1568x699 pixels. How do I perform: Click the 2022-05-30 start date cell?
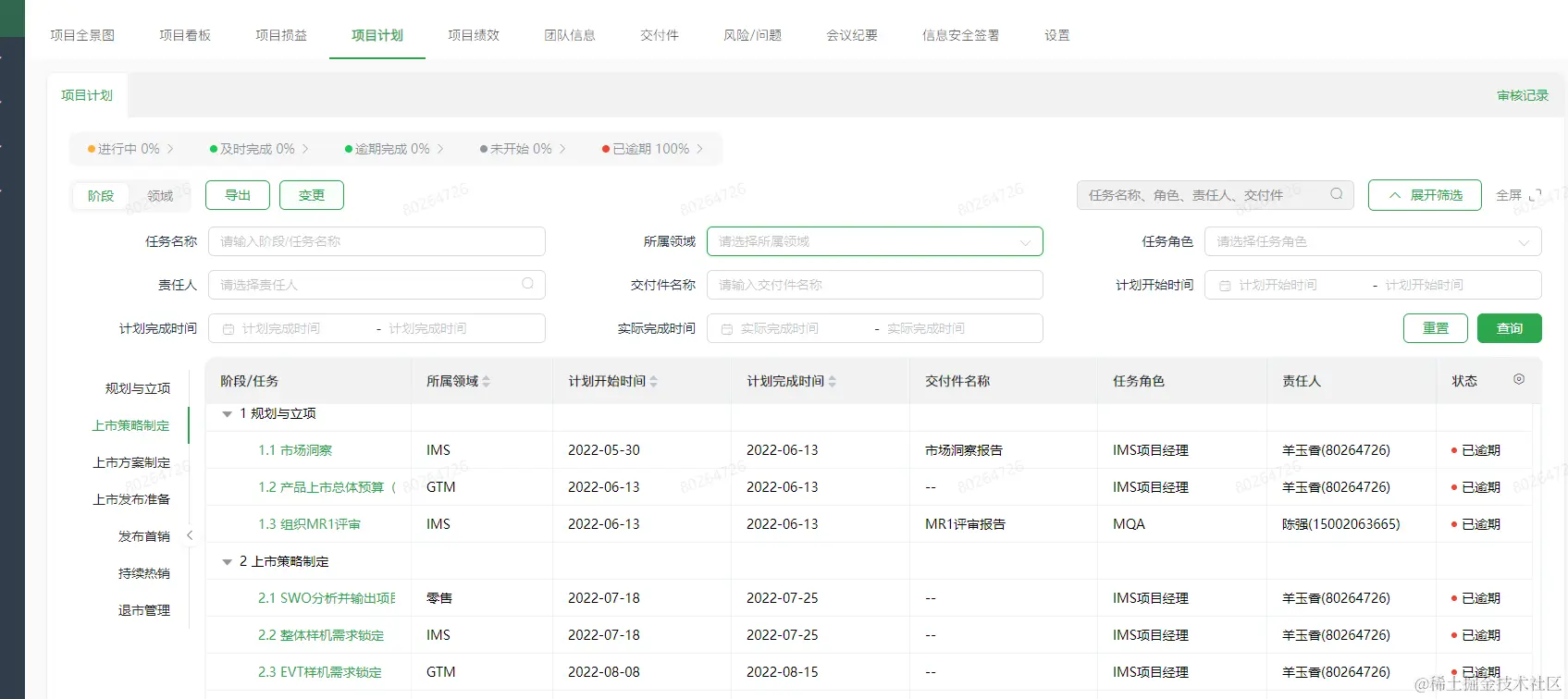point(604,450)
